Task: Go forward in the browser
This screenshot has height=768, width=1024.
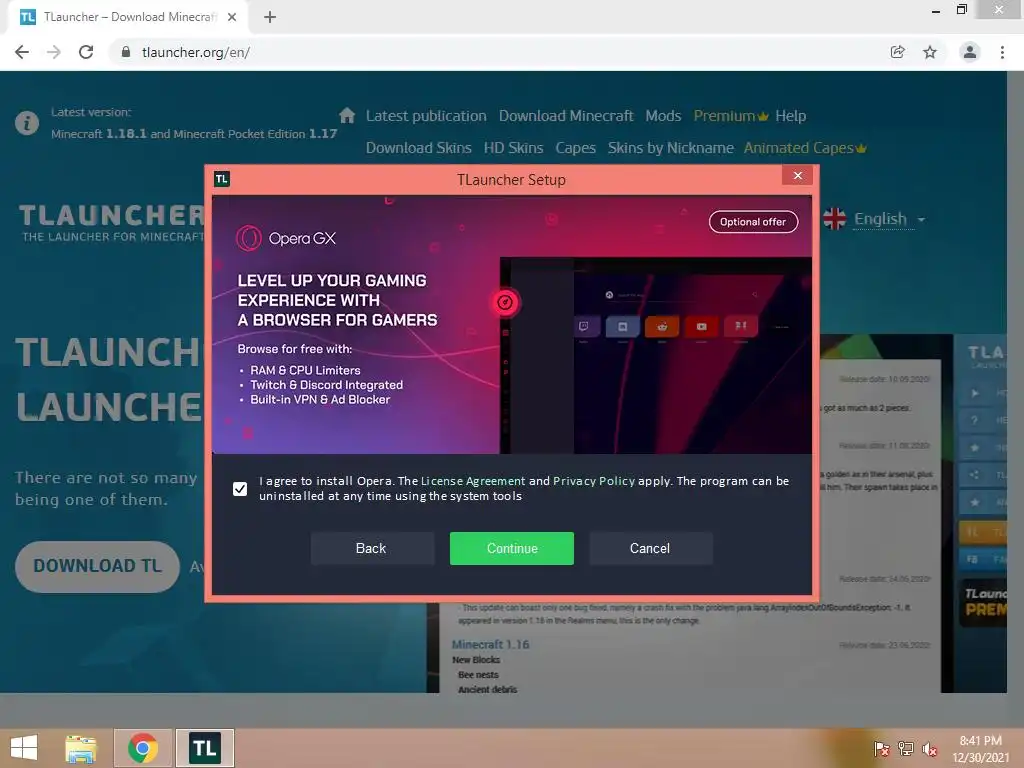Action: [x=54, y=52]
